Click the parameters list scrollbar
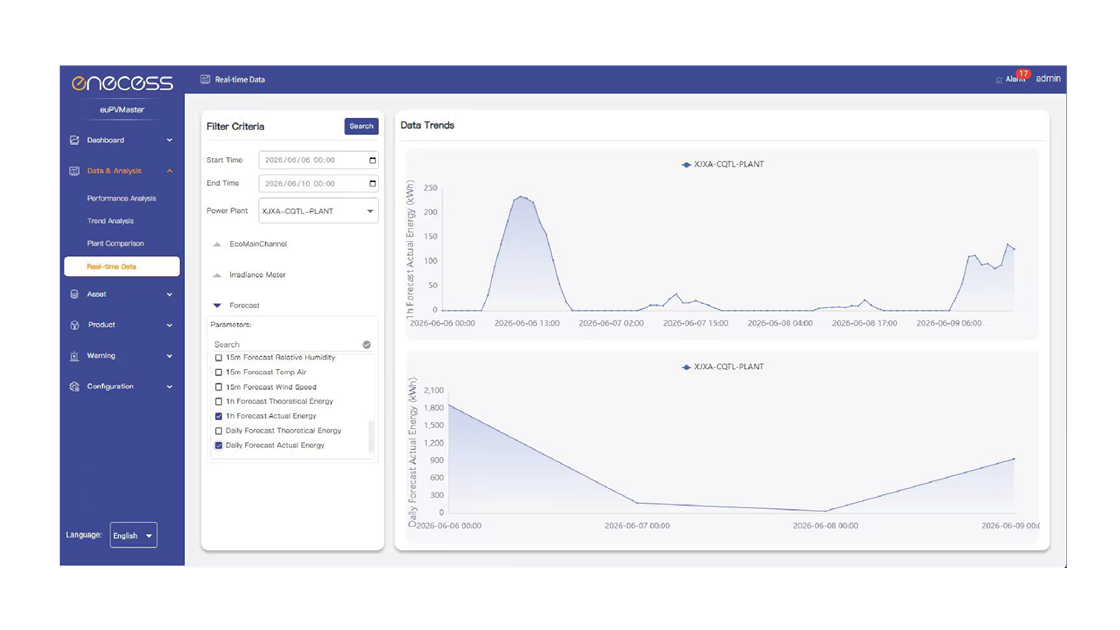 point(371,436)
